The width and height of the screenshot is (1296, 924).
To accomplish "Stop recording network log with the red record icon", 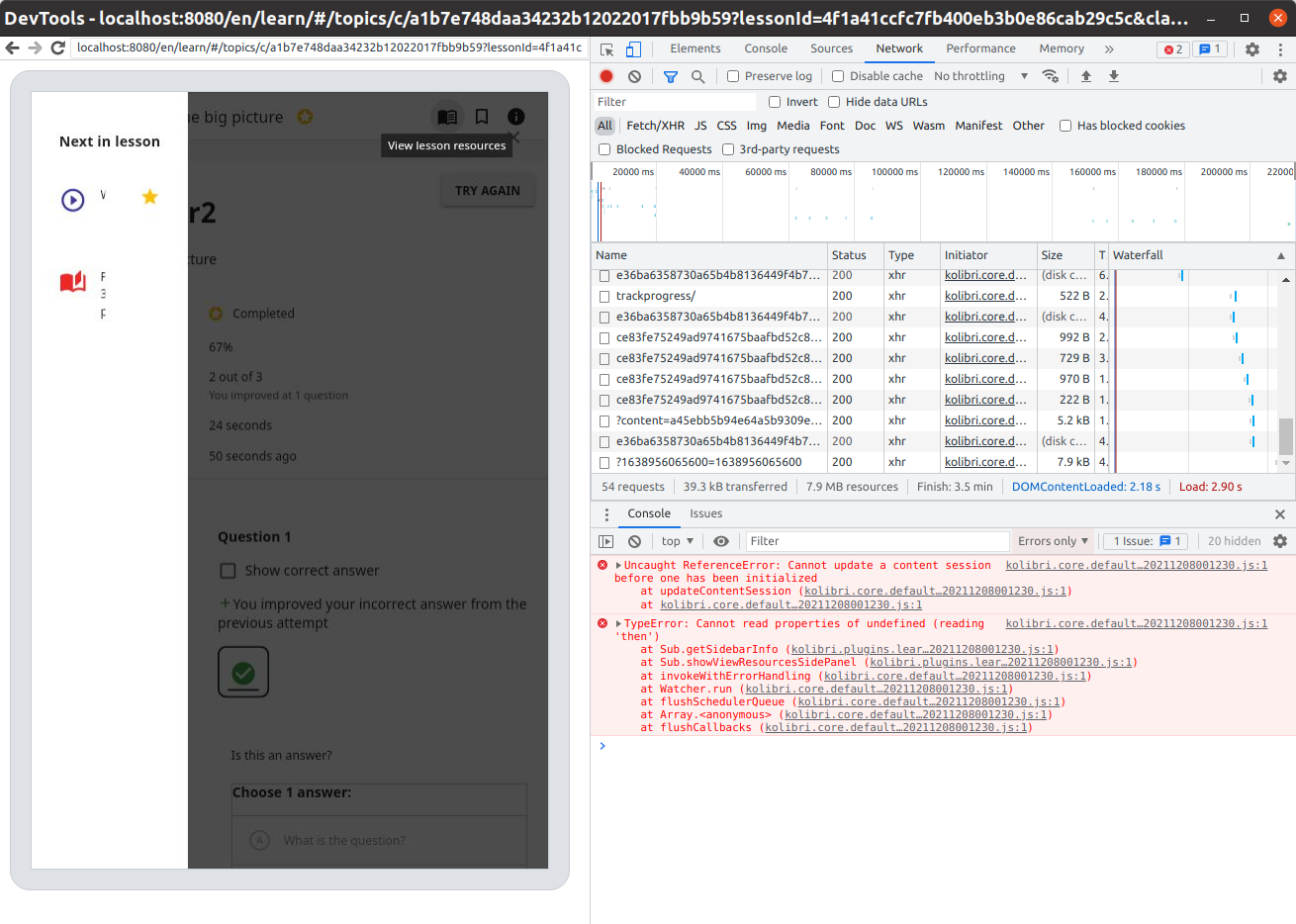I will (605, 75).
